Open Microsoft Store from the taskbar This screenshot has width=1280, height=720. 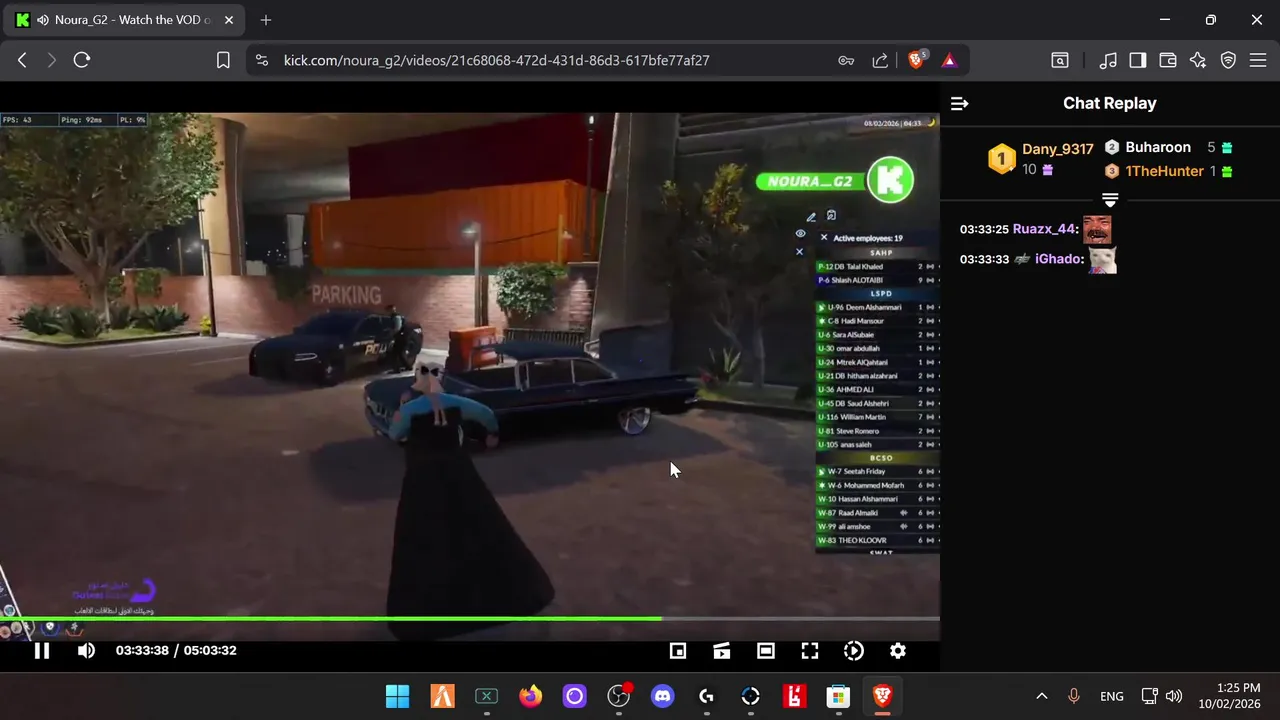click(838, 696)
